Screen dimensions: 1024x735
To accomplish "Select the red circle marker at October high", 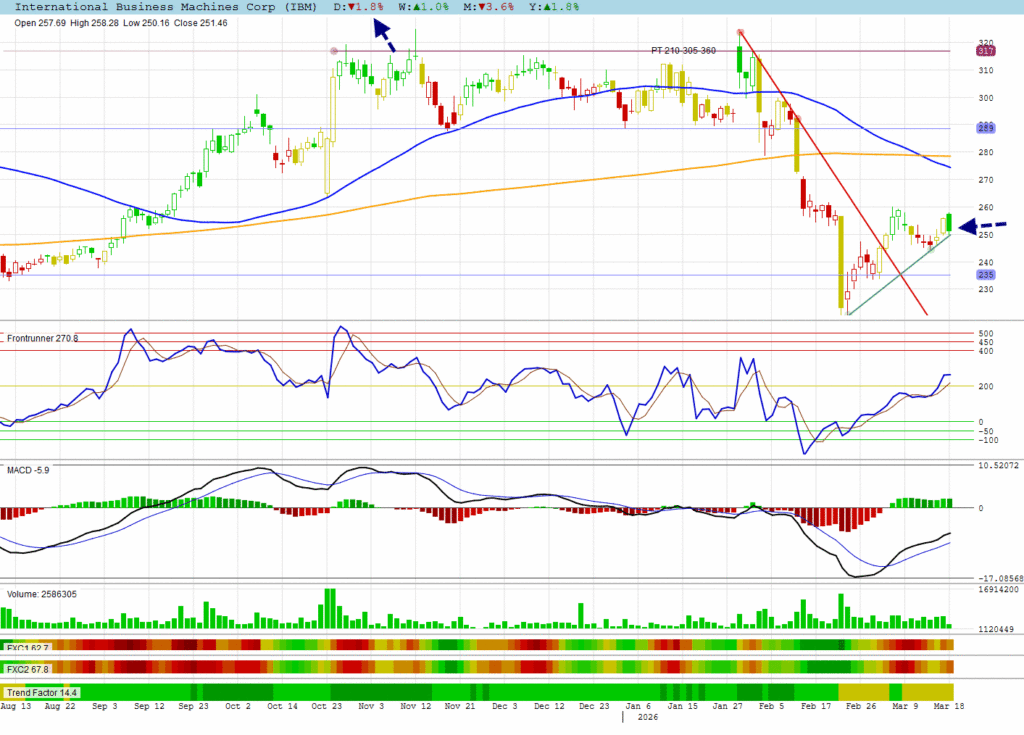I will coord(334,51).
